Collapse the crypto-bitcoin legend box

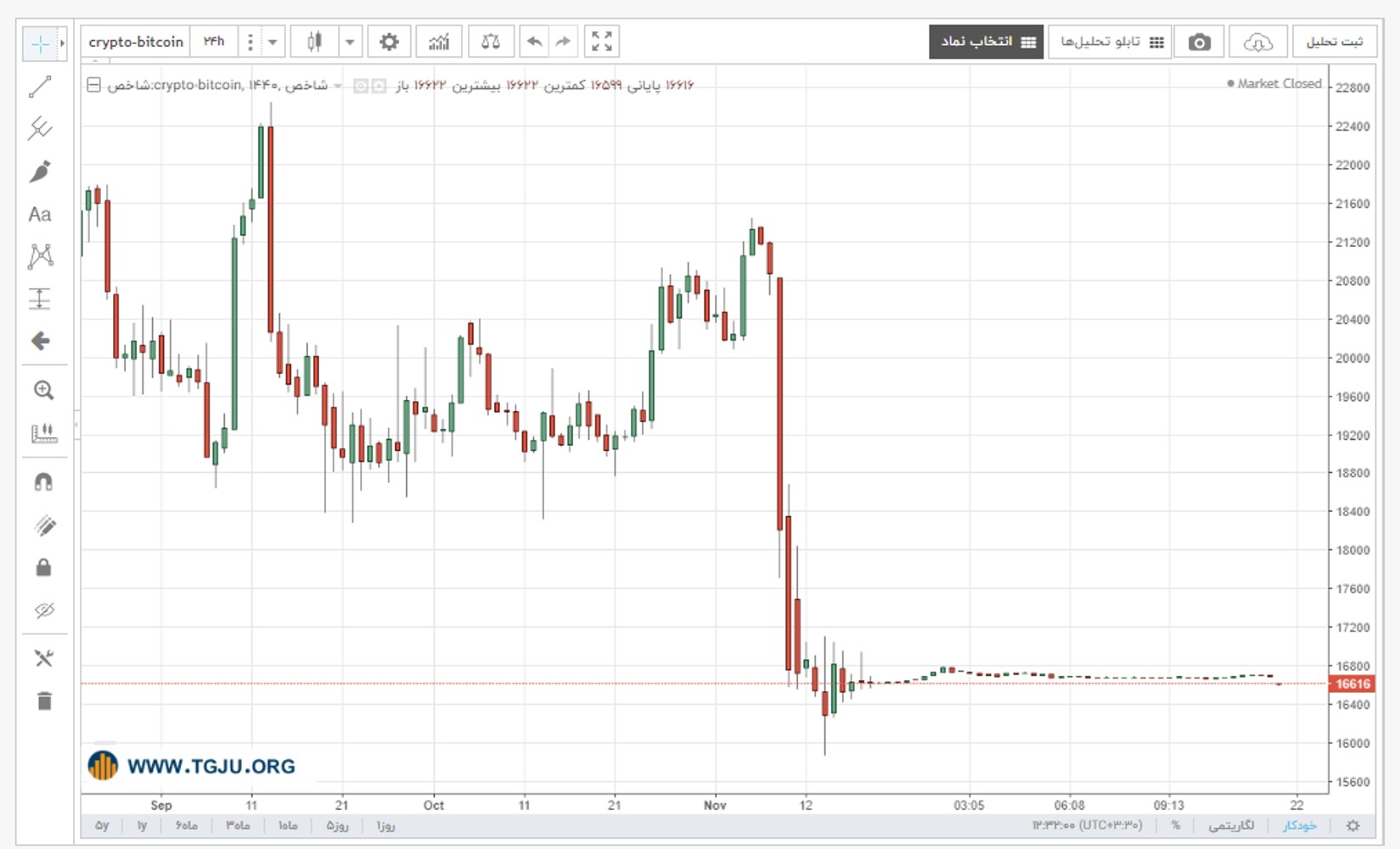point(93,85)
